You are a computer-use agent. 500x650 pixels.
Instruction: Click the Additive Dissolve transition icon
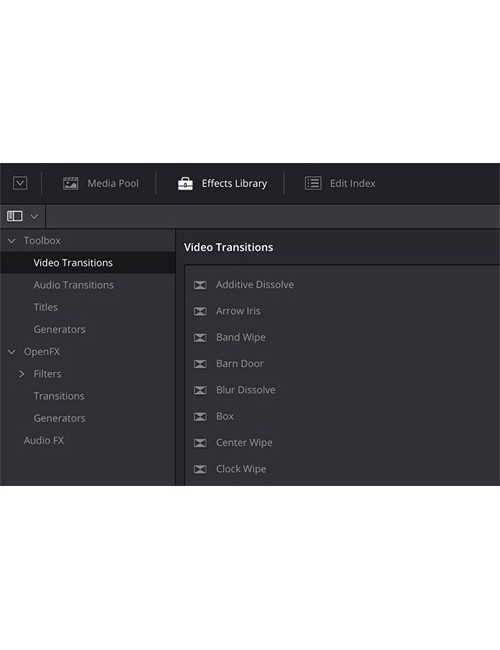(200, 285)
